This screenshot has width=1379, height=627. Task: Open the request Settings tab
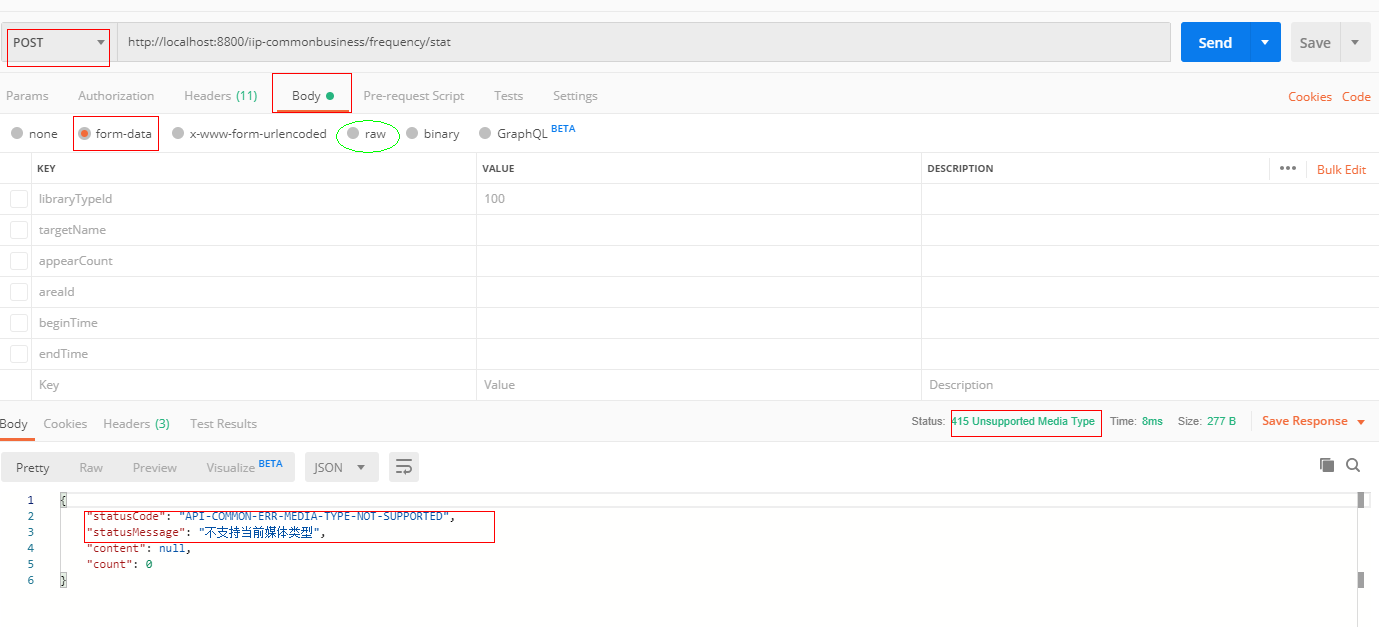point(575,96)
